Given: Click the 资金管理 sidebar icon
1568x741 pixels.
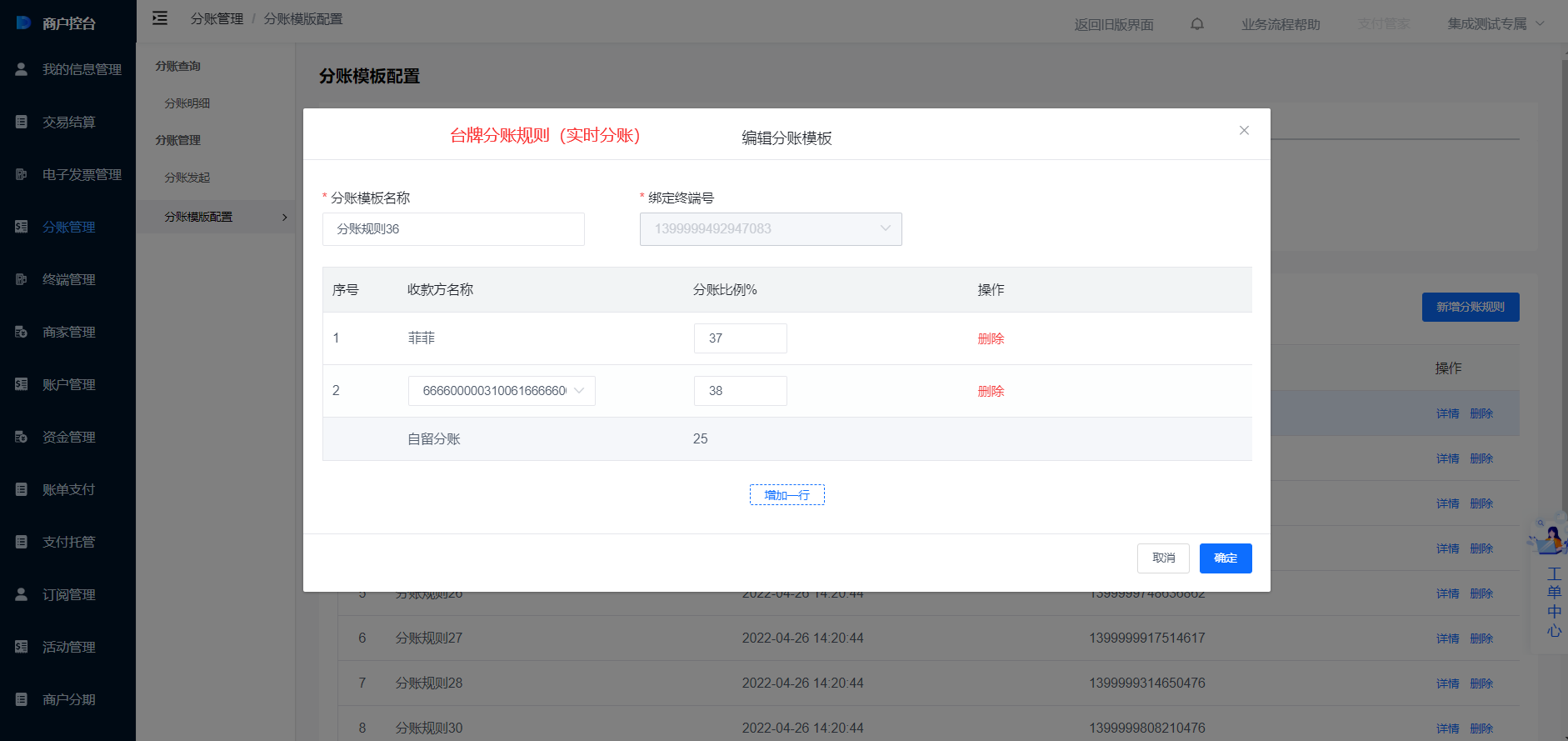Looking at the screenshot, I should [22, 437].
